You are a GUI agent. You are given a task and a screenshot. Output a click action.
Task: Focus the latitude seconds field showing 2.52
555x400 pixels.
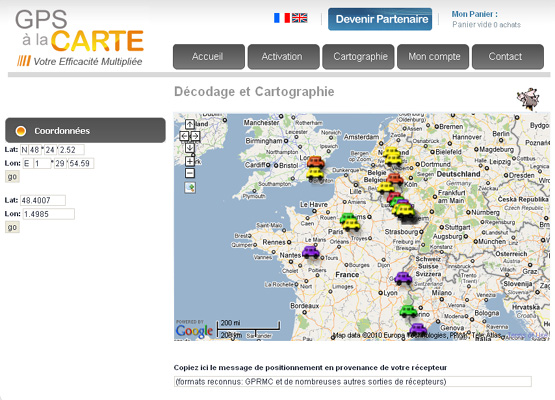point(71,150)
